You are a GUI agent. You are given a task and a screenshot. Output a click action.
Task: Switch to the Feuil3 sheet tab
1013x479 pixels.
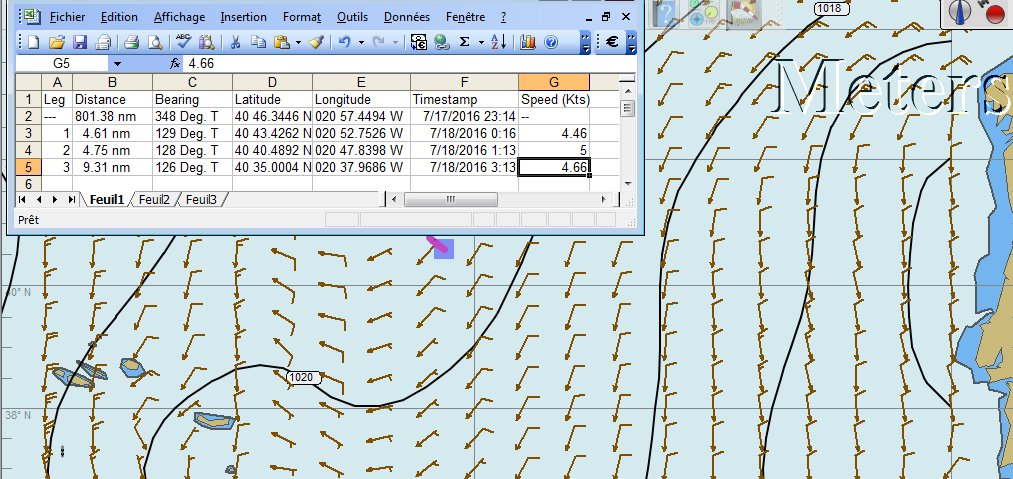pos(201,200)
